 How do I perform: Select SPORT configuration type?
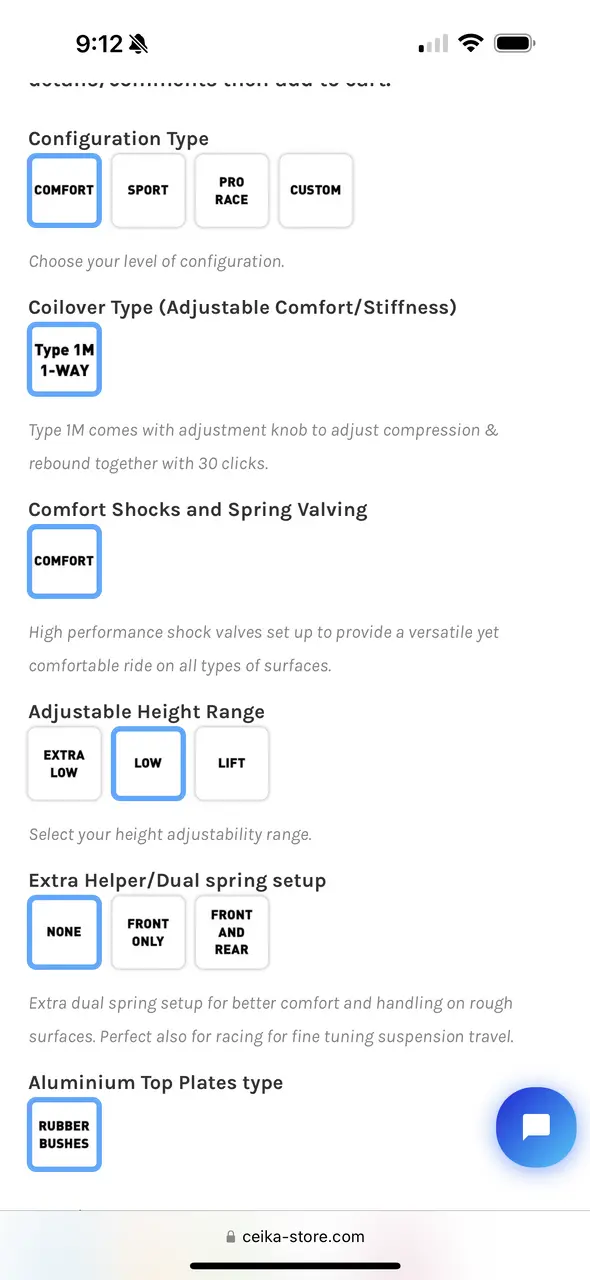pos(148,190)
